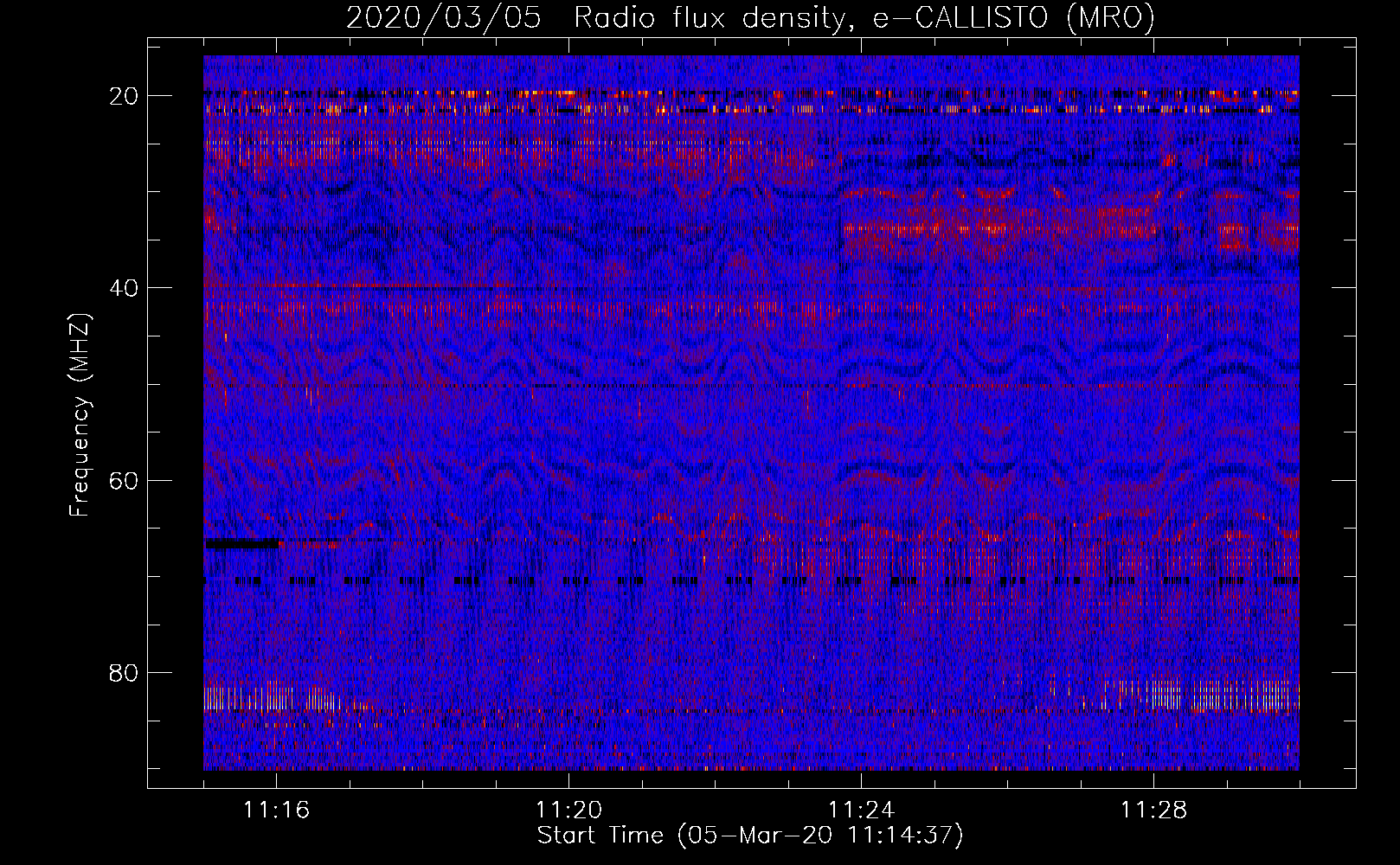Click the 11:16 time tick label
The height and width of the screenshot is (865, 1400).
point(277,811)
